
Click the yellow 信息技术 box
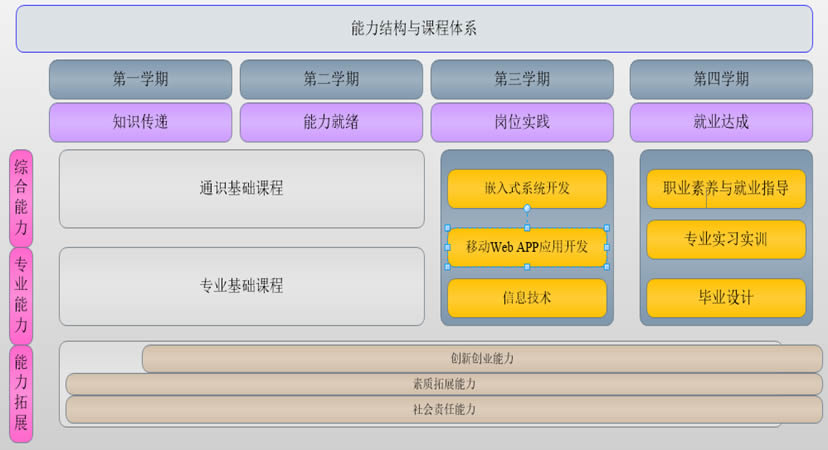click(527, 297)
